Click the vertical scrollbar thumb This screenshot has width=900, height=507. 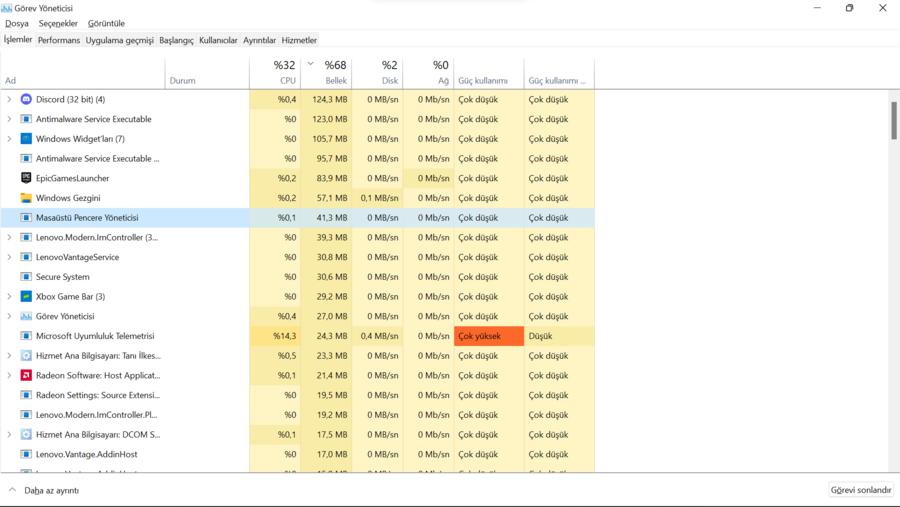point(894,121)
